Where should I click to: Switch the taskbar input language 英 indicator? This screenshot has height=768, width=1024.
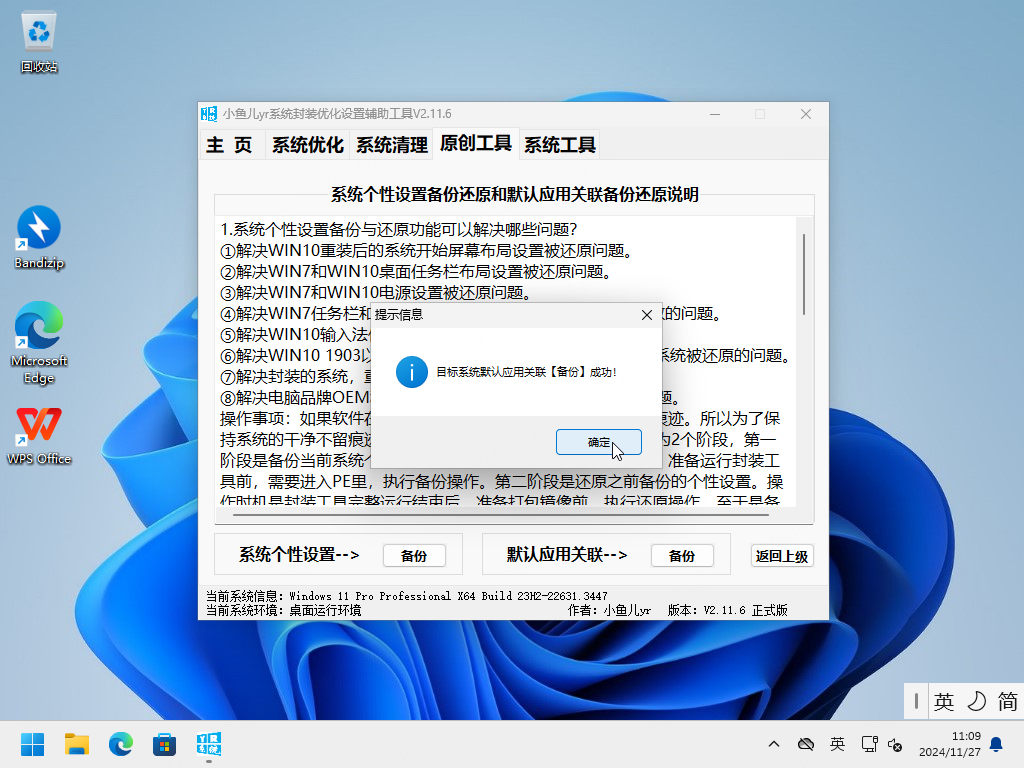tap(837, 744)
